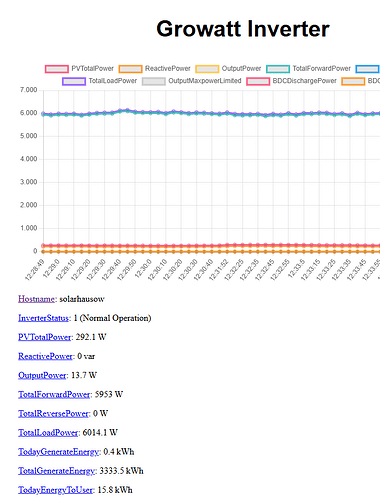This screenshot has width=380, height=500.
Task: Click the Growatt Inverter page heading
Action: [243, 29]
